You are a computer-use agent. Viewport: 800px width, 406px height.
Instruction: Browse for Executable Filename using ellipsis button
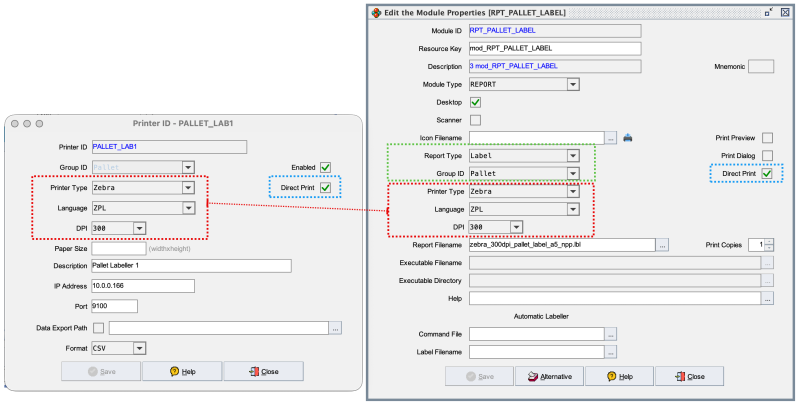pos(767,263)
